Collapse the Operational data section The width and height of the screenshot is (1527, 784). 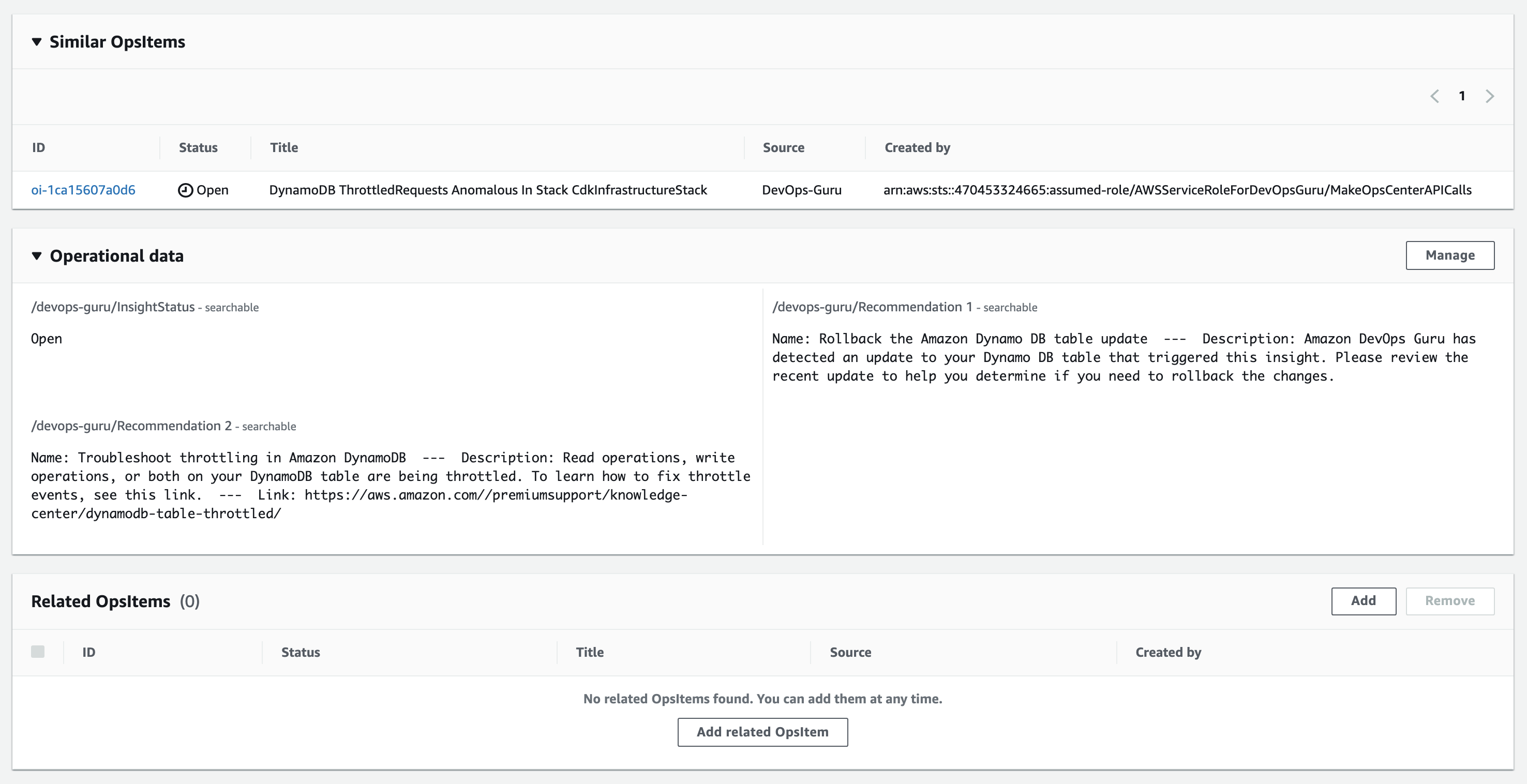coord(37,256)
